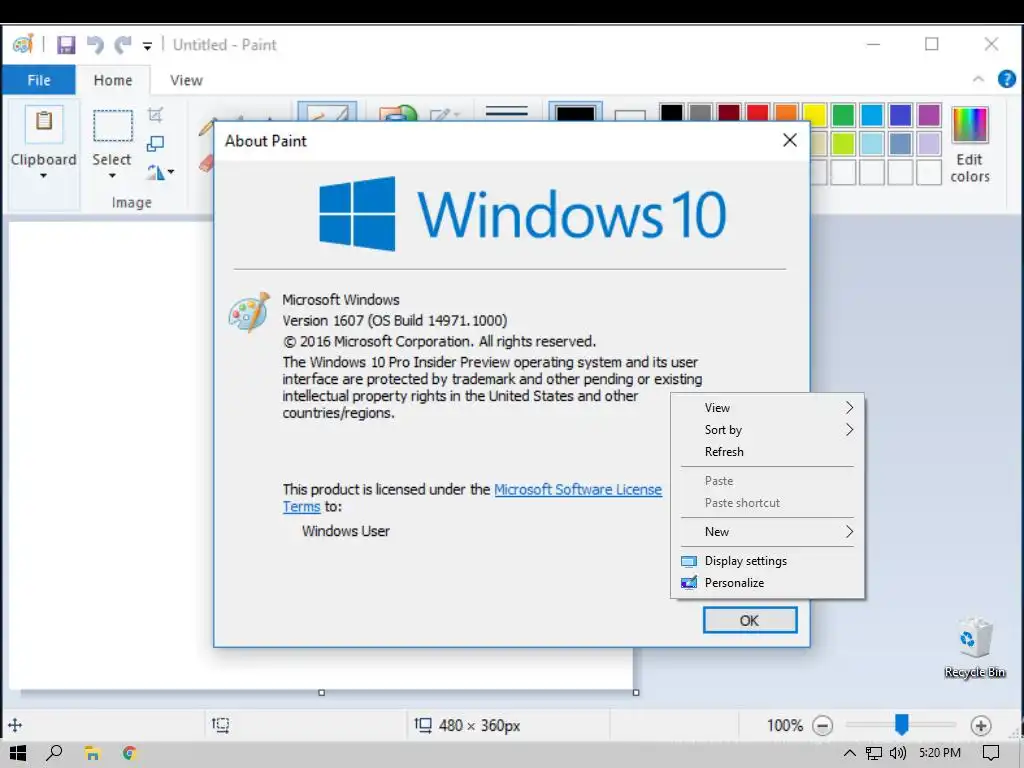Select the pink Eraser tool
The image size is (1024, 768).
click(206, 163)
